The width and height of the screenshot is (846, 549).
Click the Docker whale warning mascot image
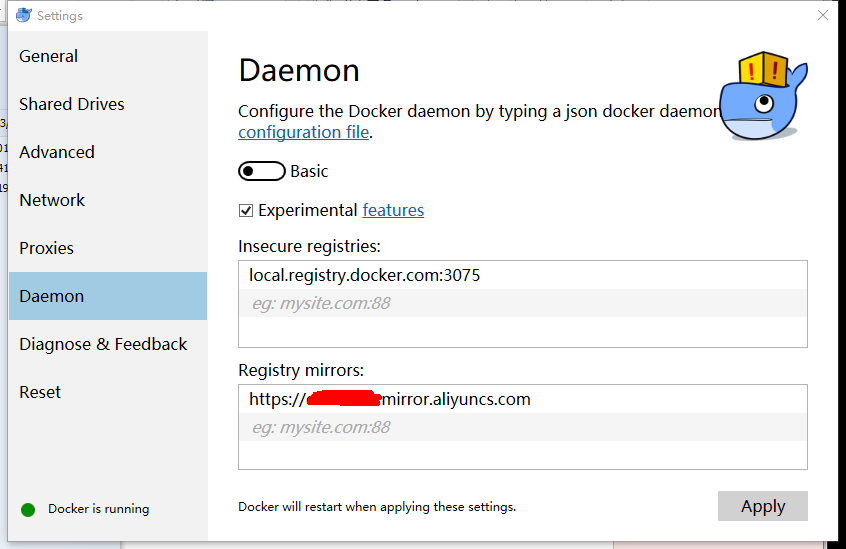(763, 96)
